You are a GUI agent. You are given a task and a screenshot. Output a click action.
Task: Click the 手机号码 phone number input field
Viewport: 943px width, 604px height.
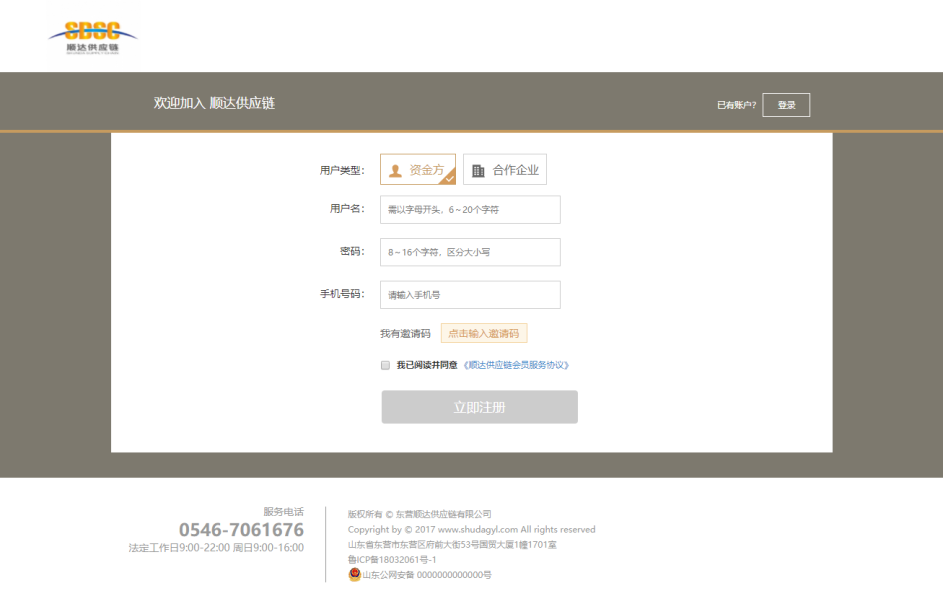click(x=469, y=294)
